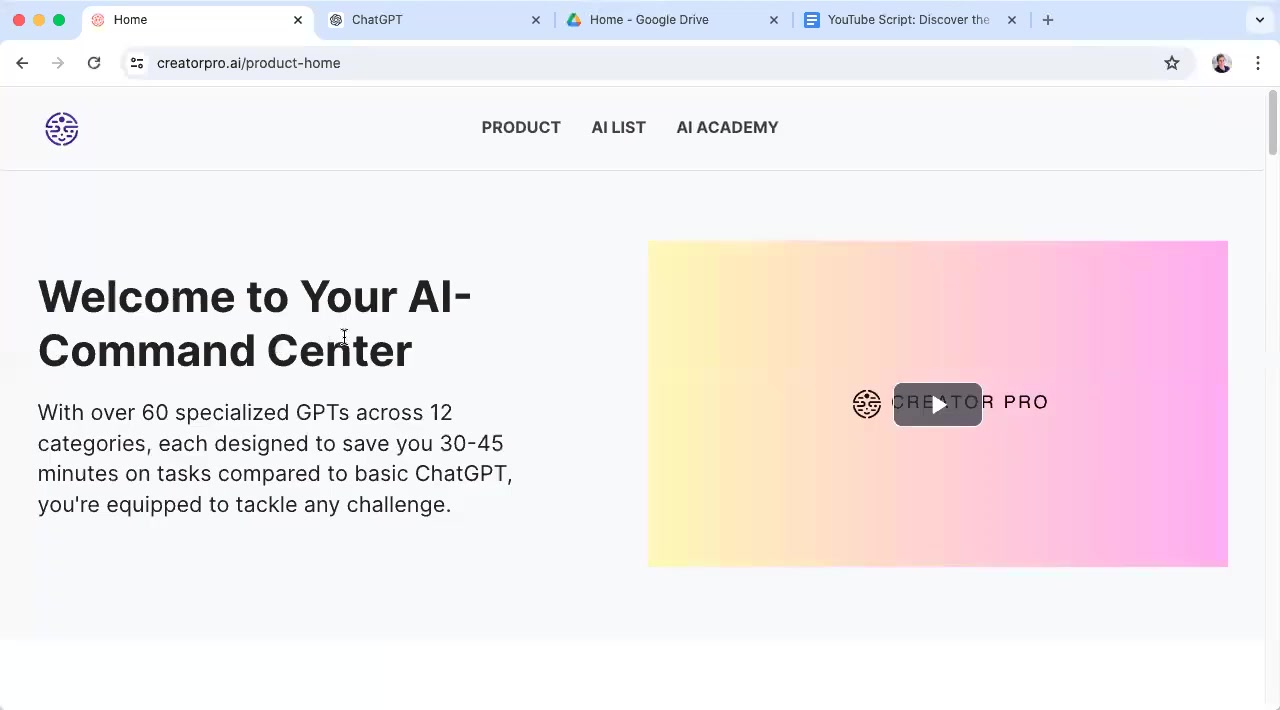Go back with browser back arrow
1280x710 pixels.
pyautogui.click(x=22, y=63)
